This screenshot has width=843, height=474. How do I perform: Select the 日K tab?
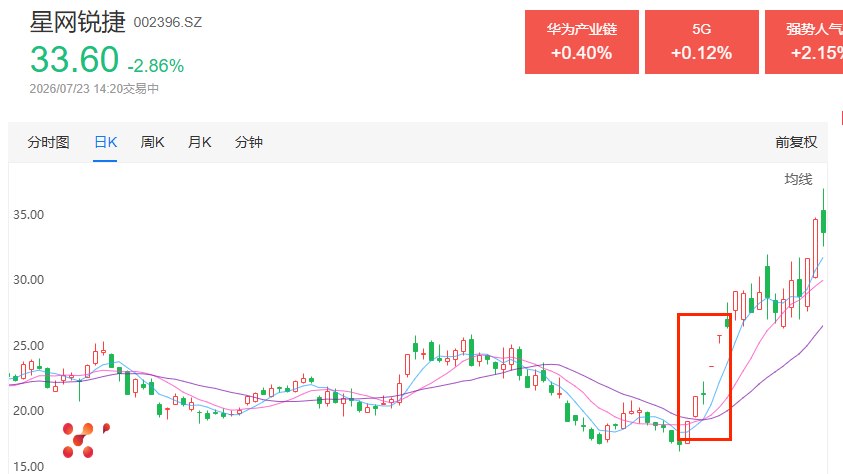105,142
